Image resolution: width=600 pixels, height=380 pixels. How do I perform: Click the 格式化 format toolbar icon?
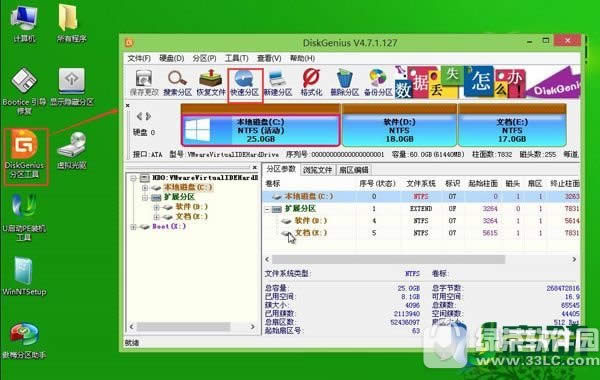click(311, 83)
